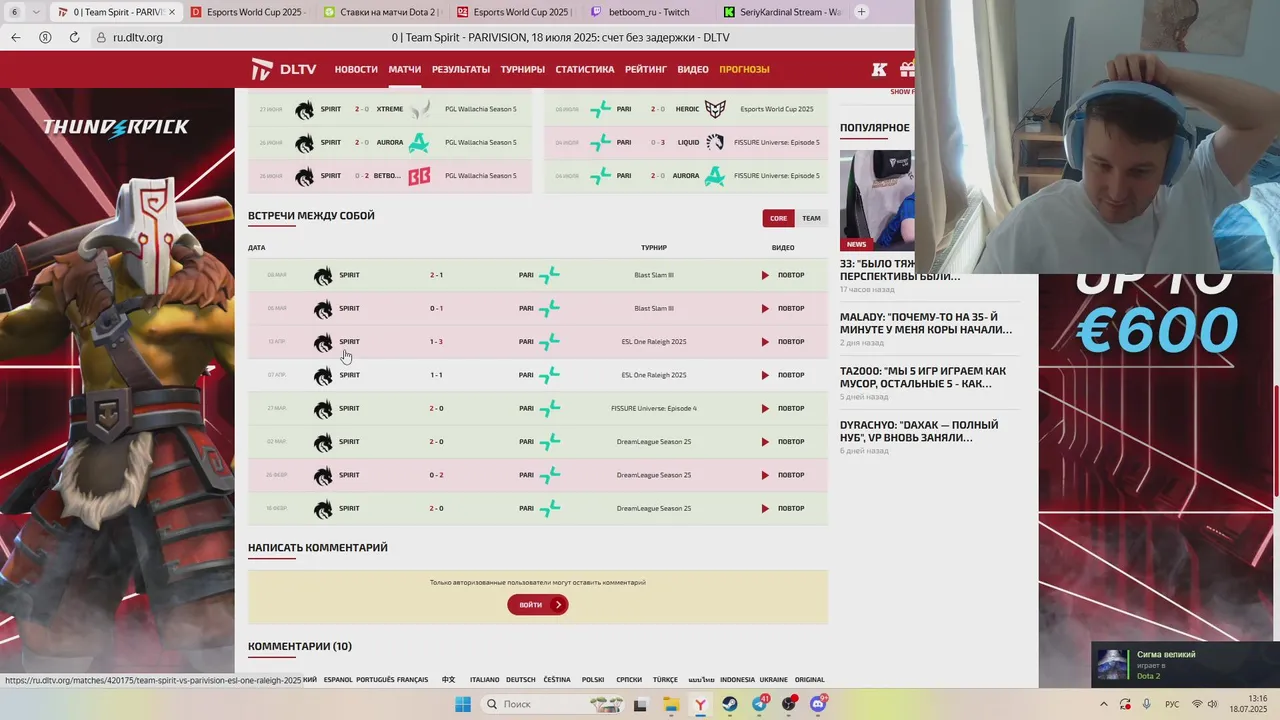Screen dimensions: 1280x720
Task: Select POLSKI language link
Action: (593, 680)
